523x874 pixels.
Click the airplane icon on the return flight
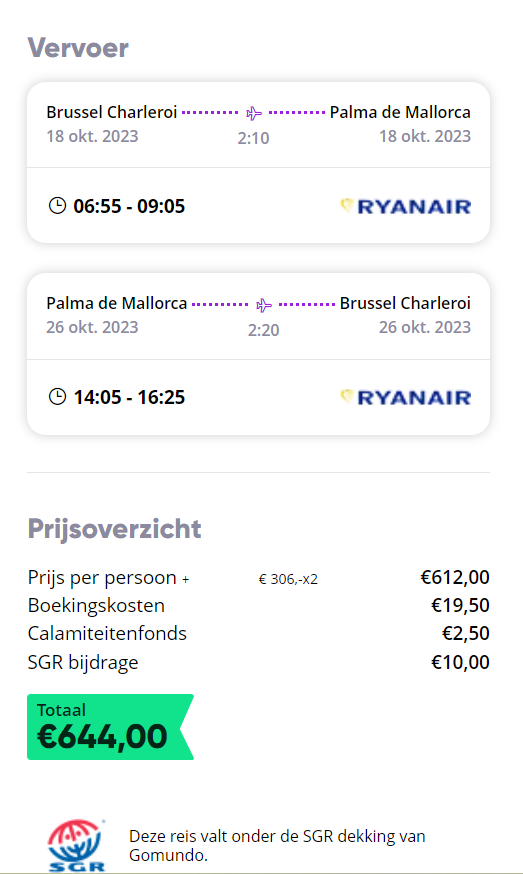pyautogui.click(x=264, y=305)
